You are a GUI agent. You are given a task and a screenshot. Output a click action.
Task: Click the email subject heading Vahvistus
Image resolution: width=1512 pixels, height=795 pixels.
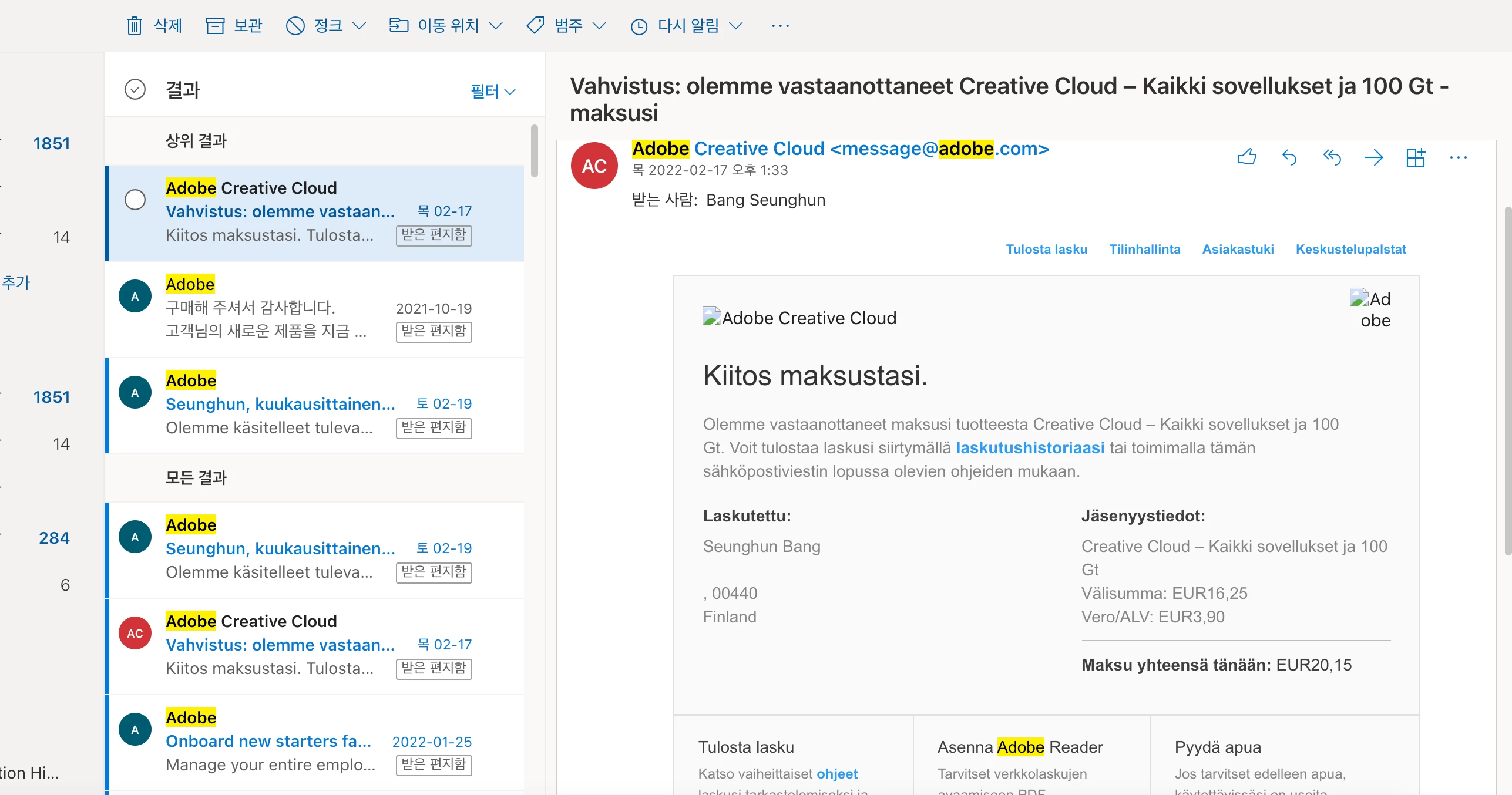pos(1009,99)
